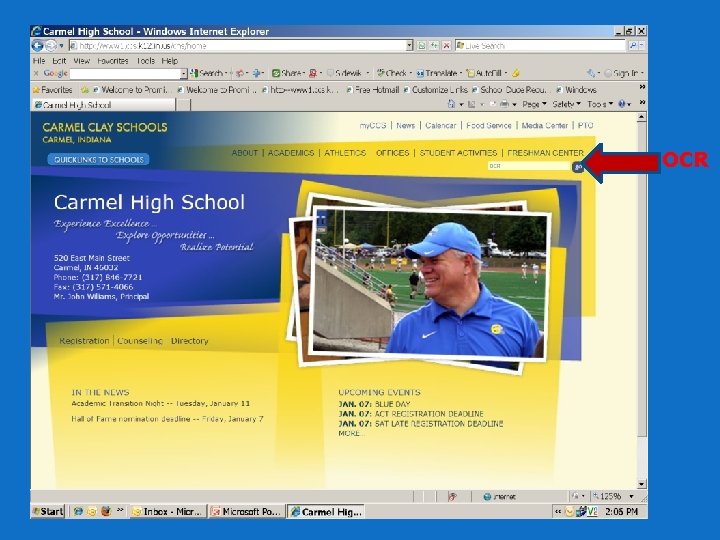Switch to Microsoft PowerPoint taskbar window

pyautogui.click(x=247, y=511)
